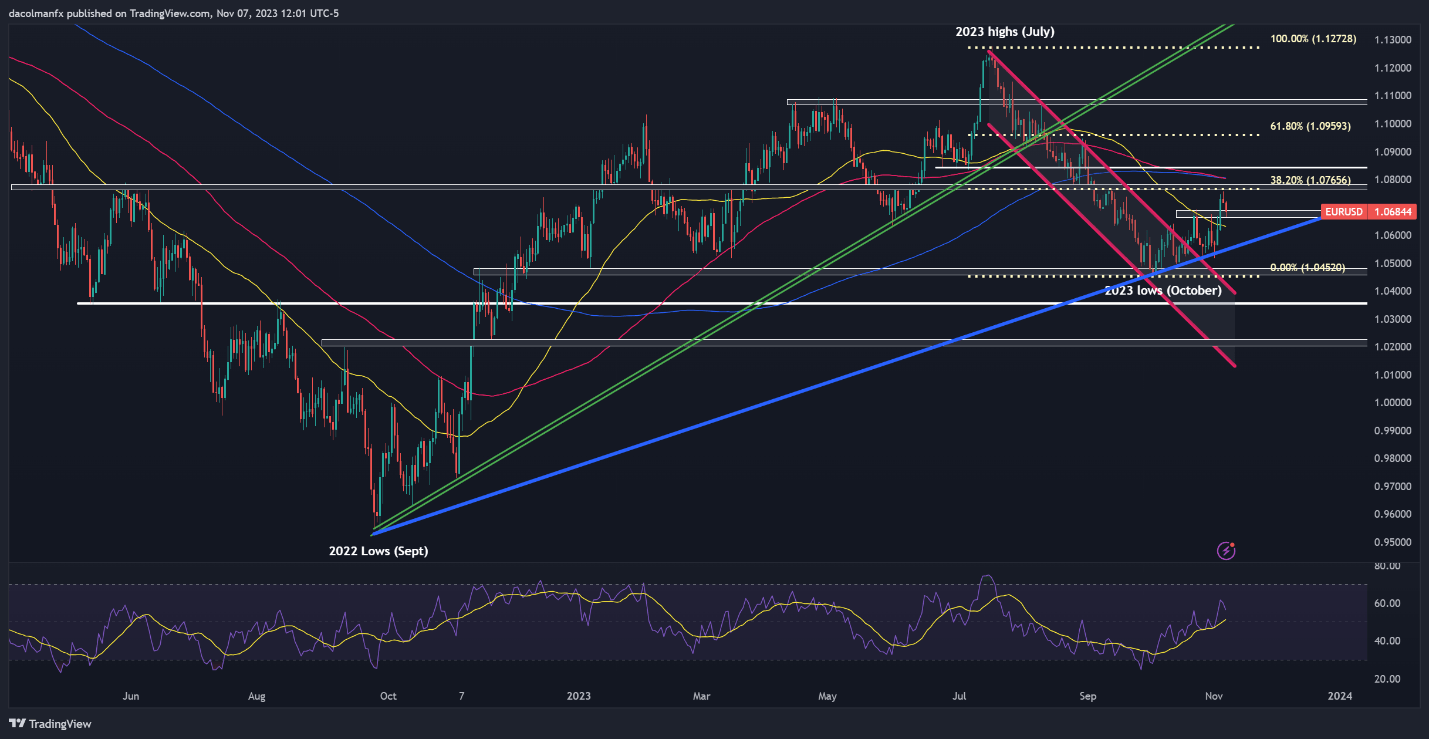Click the 1.12000 price axis label

pos(1392,68)
